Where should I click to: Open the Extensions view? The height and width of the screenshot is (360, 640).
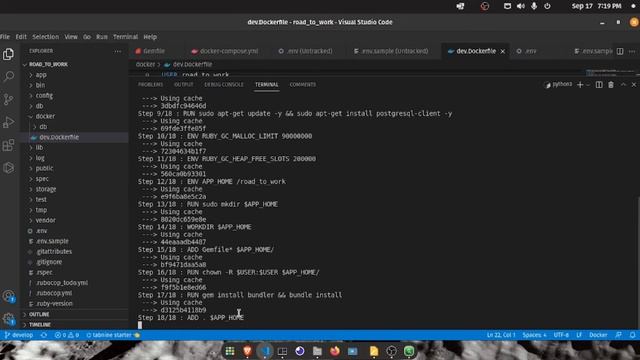point(9,145)
